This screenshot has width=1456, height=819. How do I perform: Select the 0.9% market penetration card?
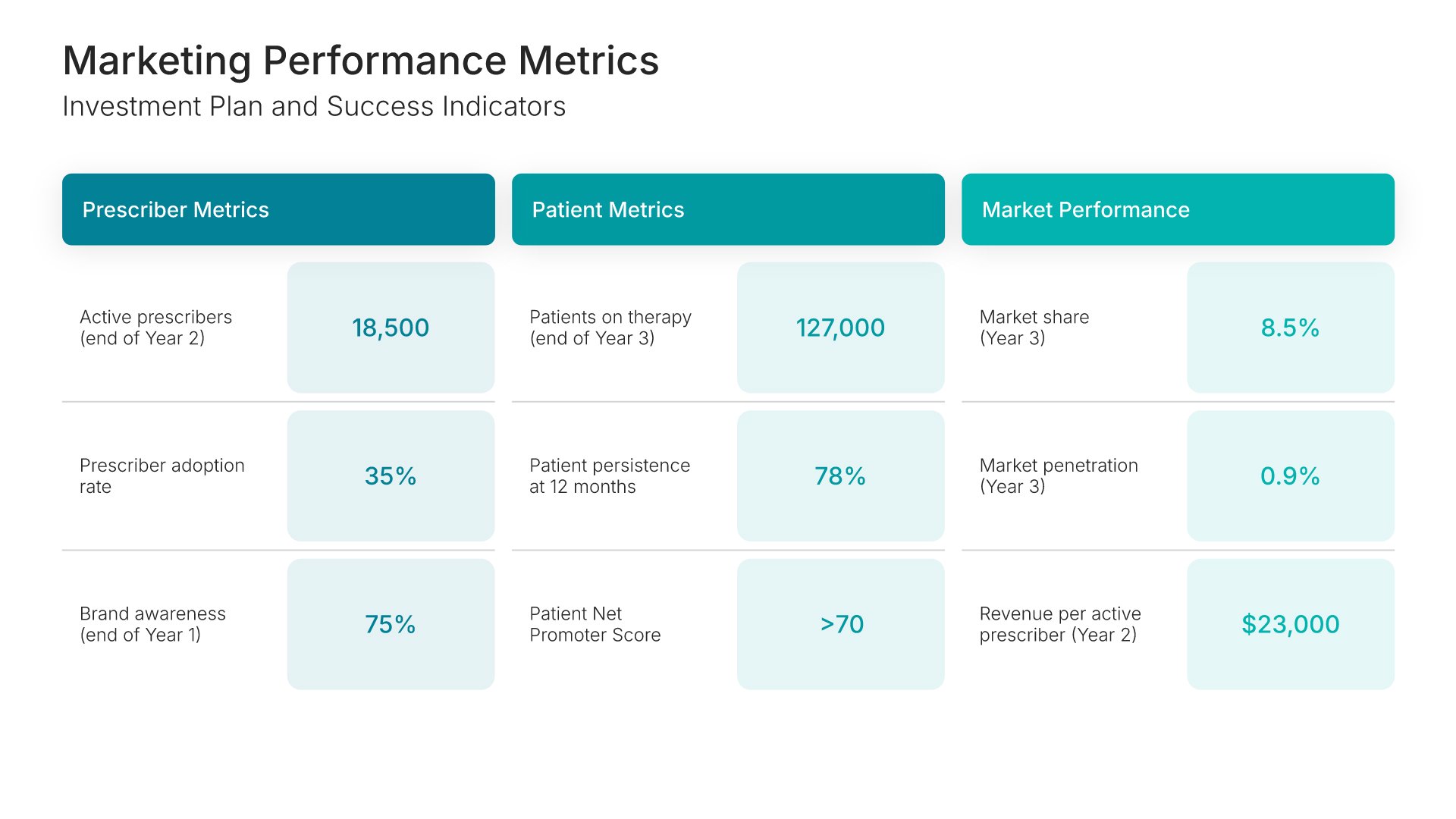(x=1290, y=476)
